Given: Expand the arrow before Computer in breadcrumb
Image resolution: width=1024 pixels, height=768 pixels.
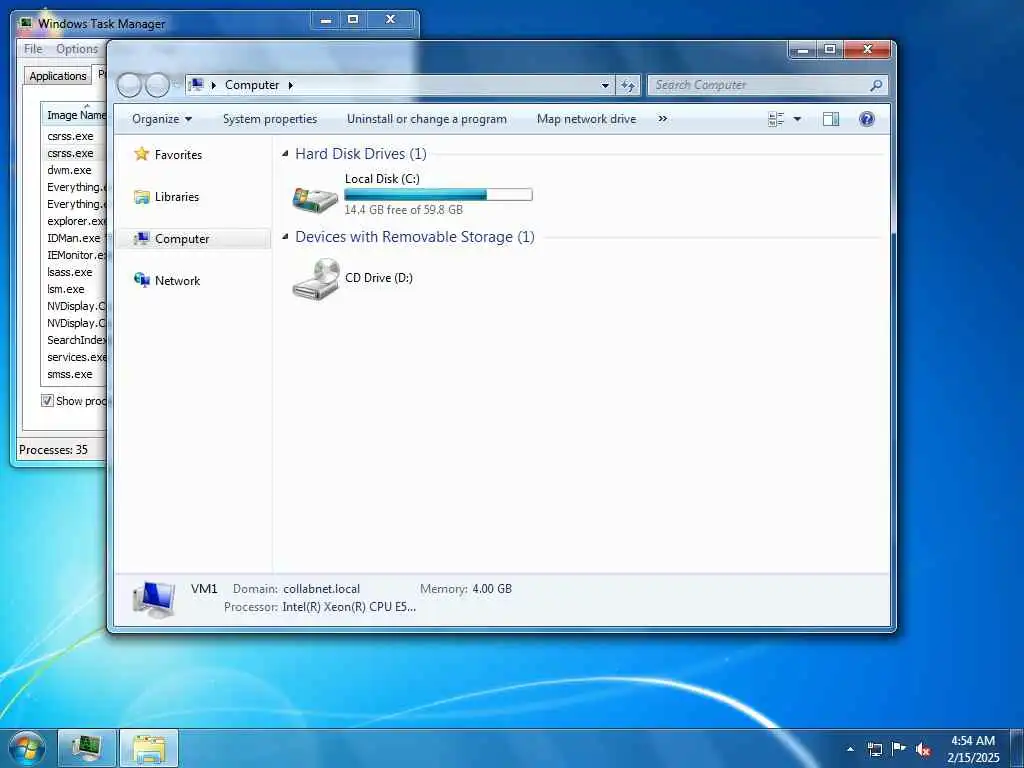Looking at the screenshot, I should pyautogui.click(x=214, y=85).
